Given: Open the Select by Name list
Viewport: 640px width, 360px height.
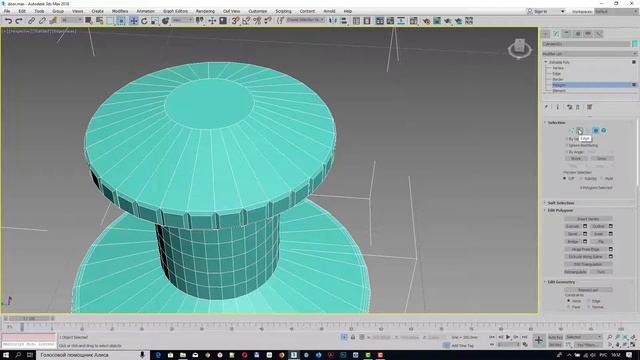Looking at the screenshot, I should [x=99, y=20].
